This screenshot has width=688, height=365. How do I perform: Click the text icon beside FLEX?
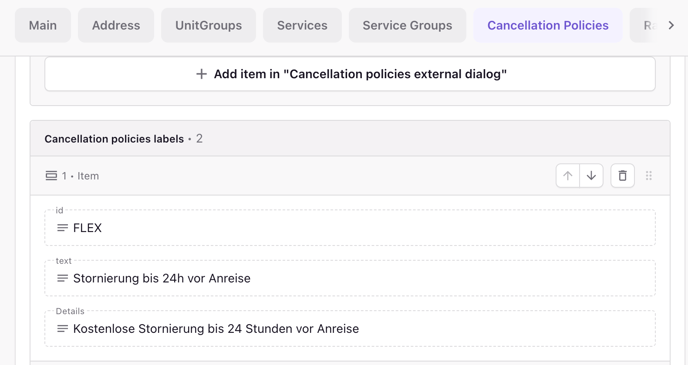click(63, 228)
